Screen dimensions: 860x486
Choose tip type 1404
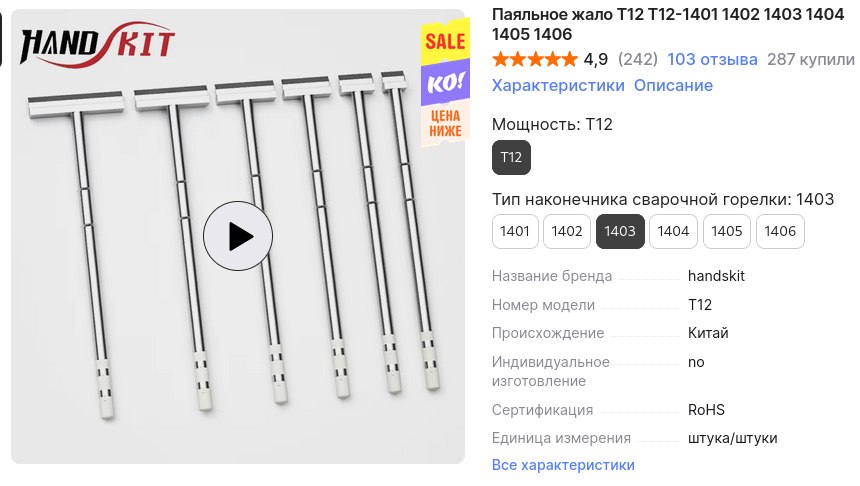point(673,231)
